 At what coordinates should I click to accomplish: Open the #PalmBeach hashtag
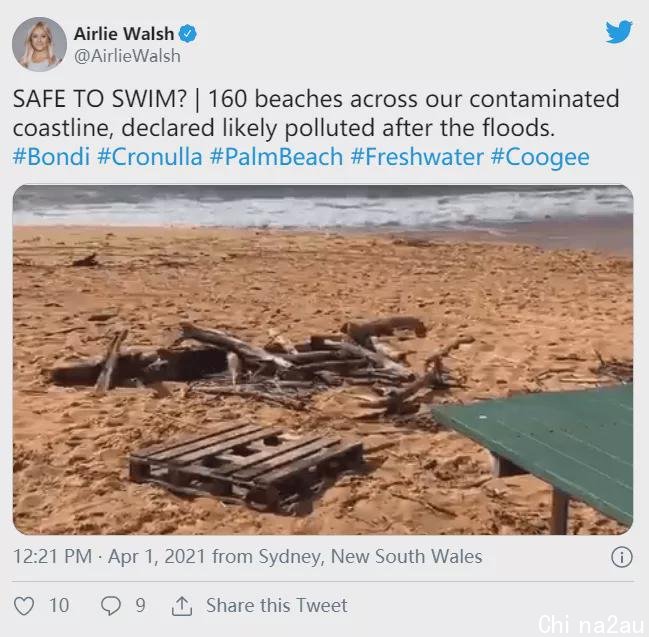276,156
